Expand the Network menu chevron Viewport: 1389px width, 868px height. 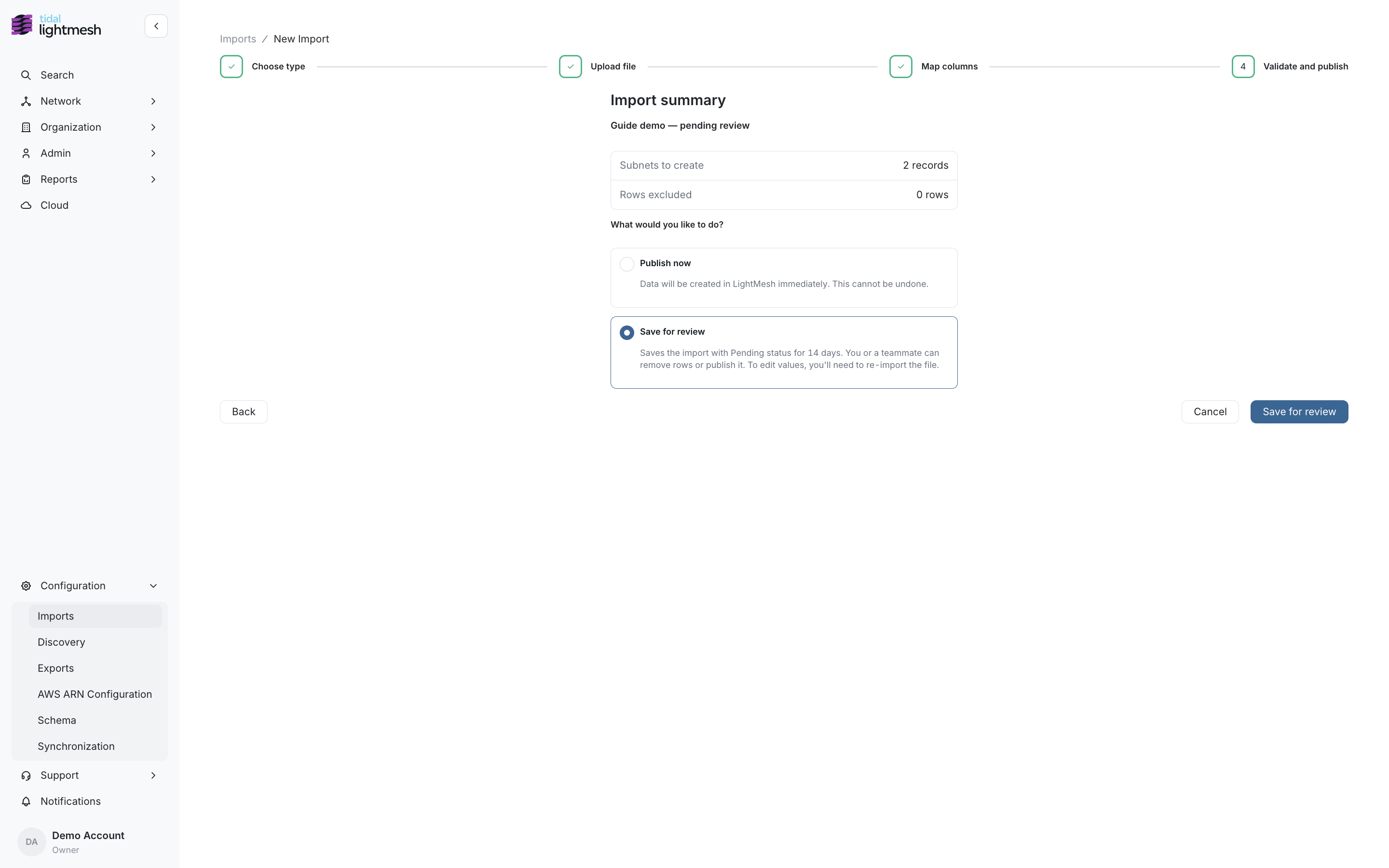[153, 101]
